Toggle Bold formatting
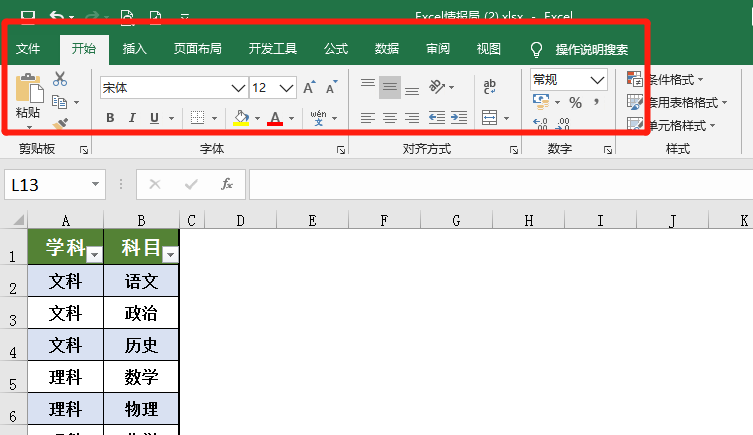 (110, 118)
